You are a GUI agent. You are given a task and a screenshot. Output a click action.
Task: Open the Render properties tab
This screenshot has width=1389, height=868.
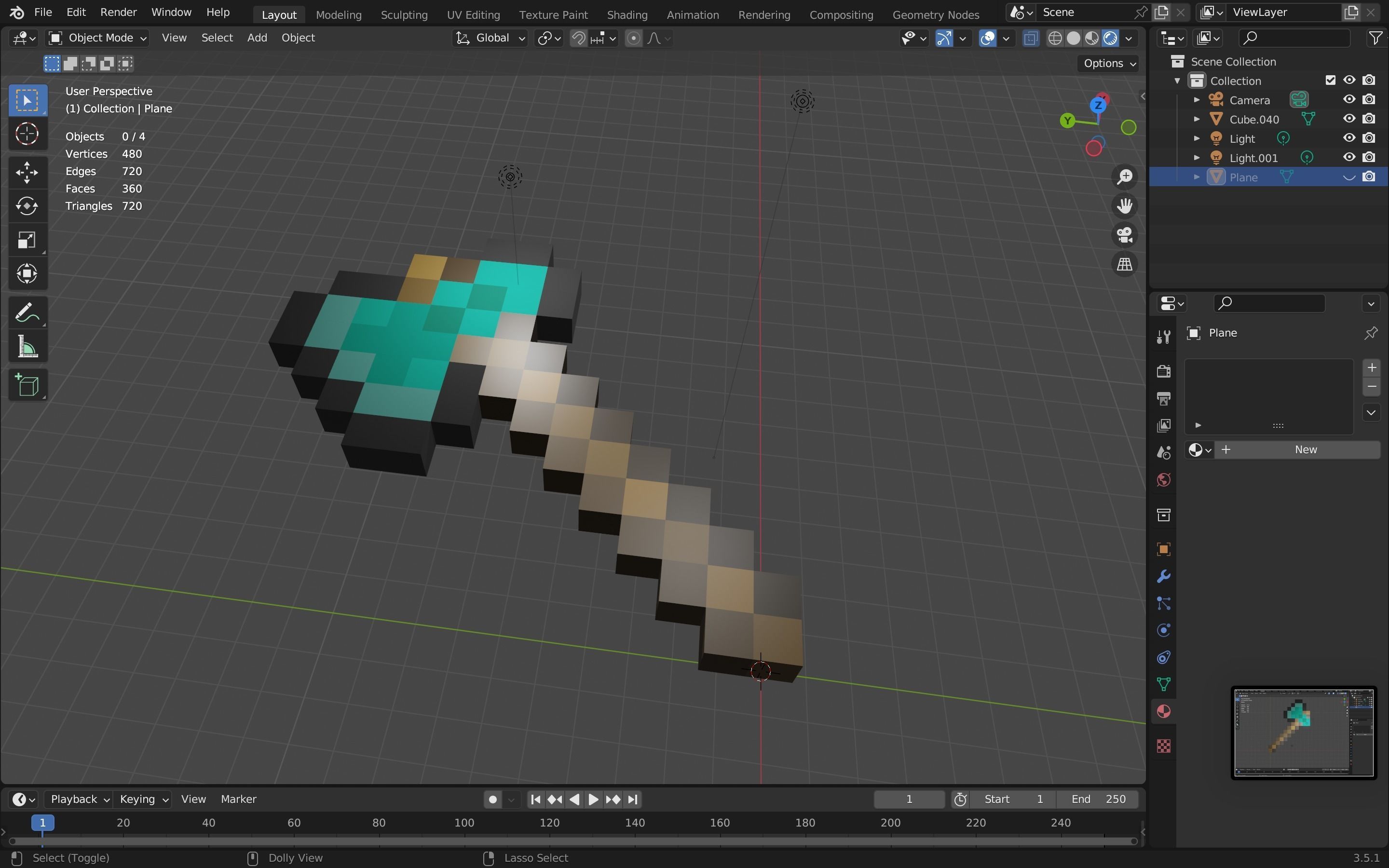1163,371
